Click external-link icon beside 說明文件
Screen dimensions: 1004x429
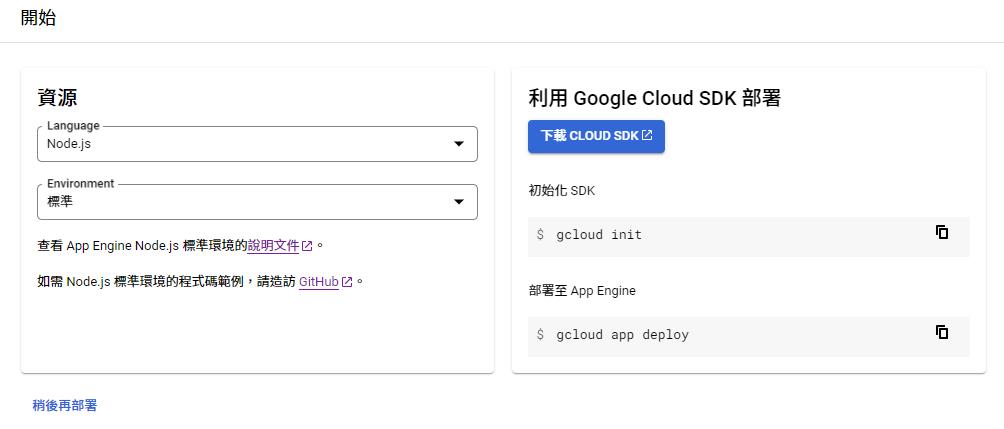point(307,246)
